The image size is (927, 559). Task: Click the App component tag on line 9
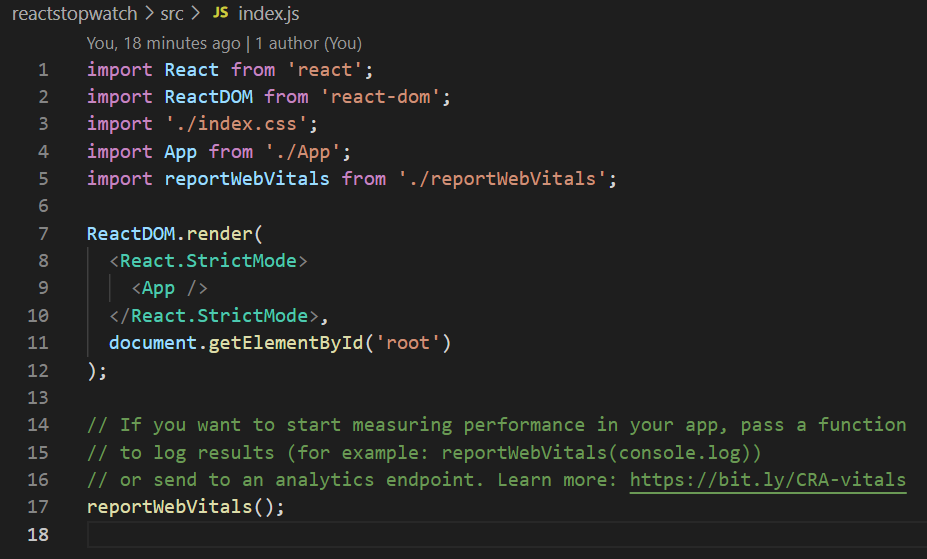(170, 288)
